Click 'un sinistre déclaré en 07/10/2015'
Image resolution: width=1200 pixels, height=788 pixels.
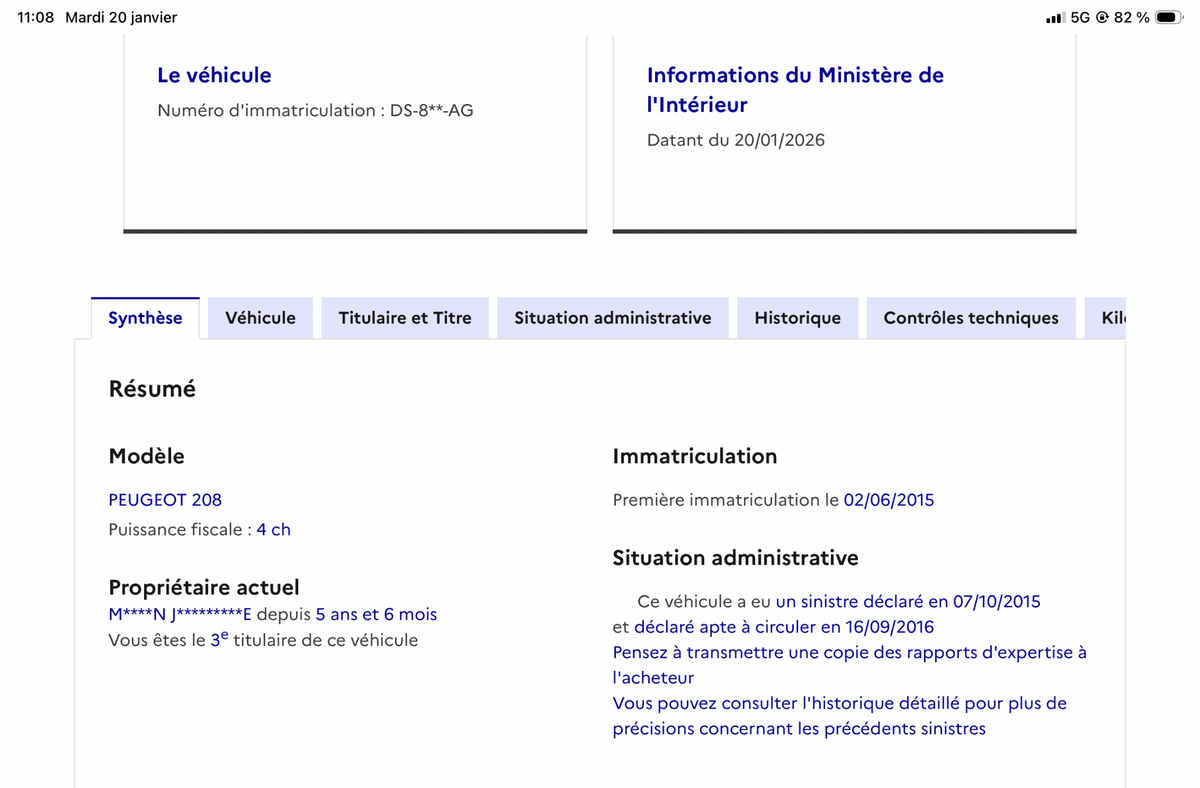coord(908,602)
